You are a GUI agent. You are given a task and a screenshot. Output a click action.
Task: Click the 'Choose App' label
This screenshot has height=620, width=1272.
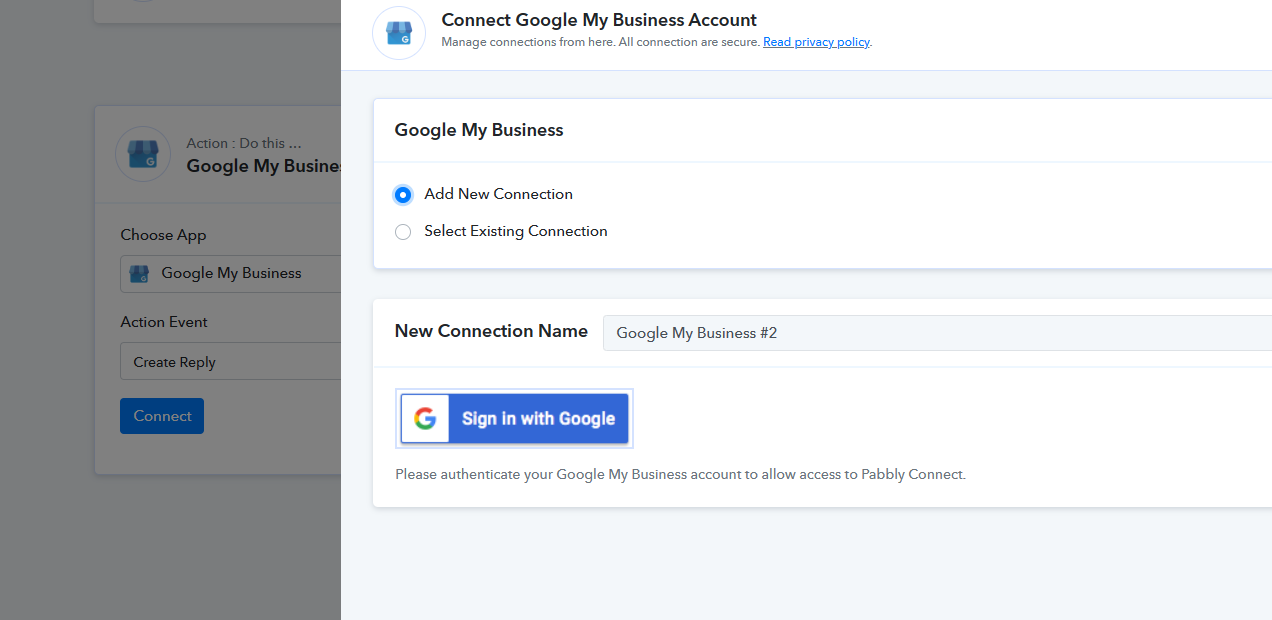(x=163, y=235)
